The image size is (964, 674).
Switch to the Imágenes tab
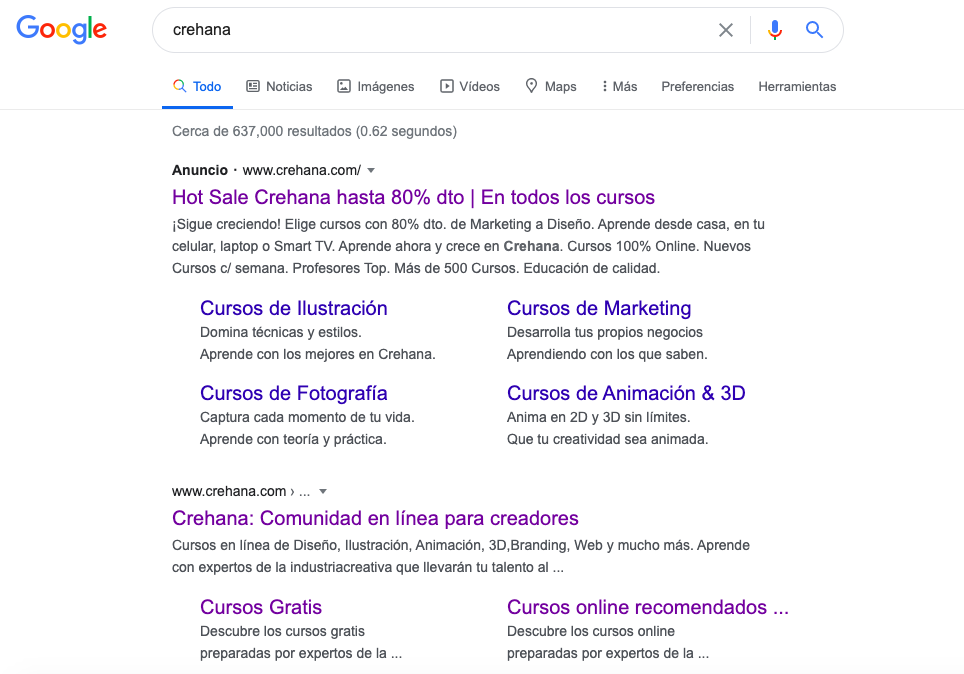375,87
